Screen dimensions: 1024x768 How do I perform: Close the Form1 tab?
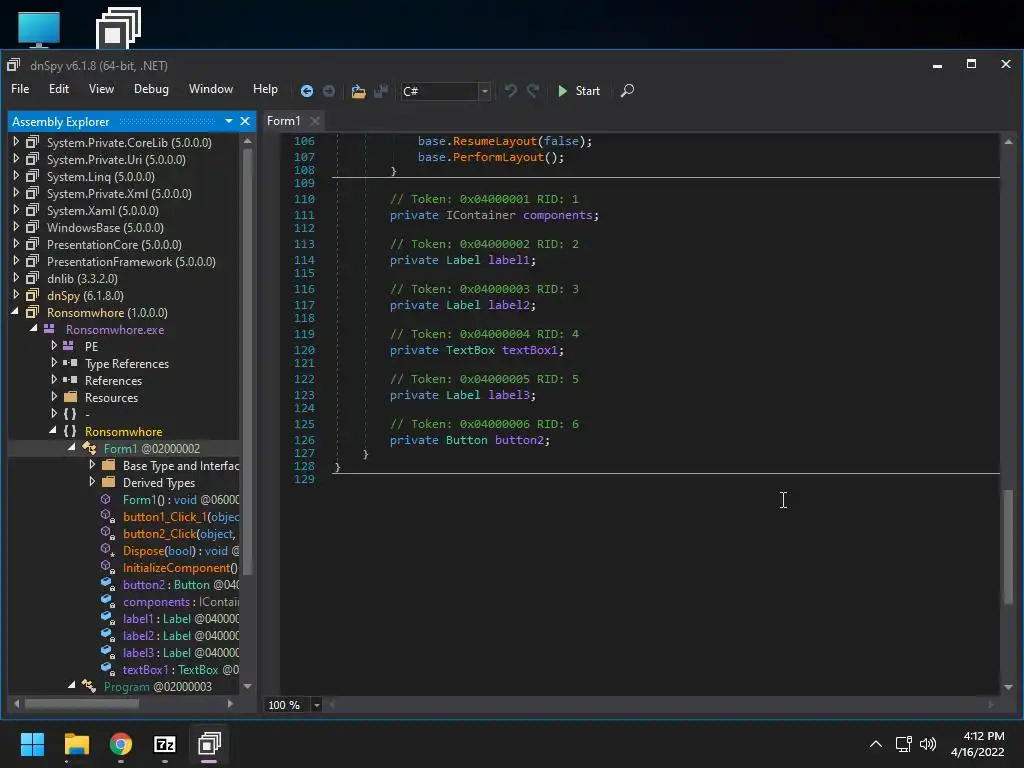[x=314, y=121]
